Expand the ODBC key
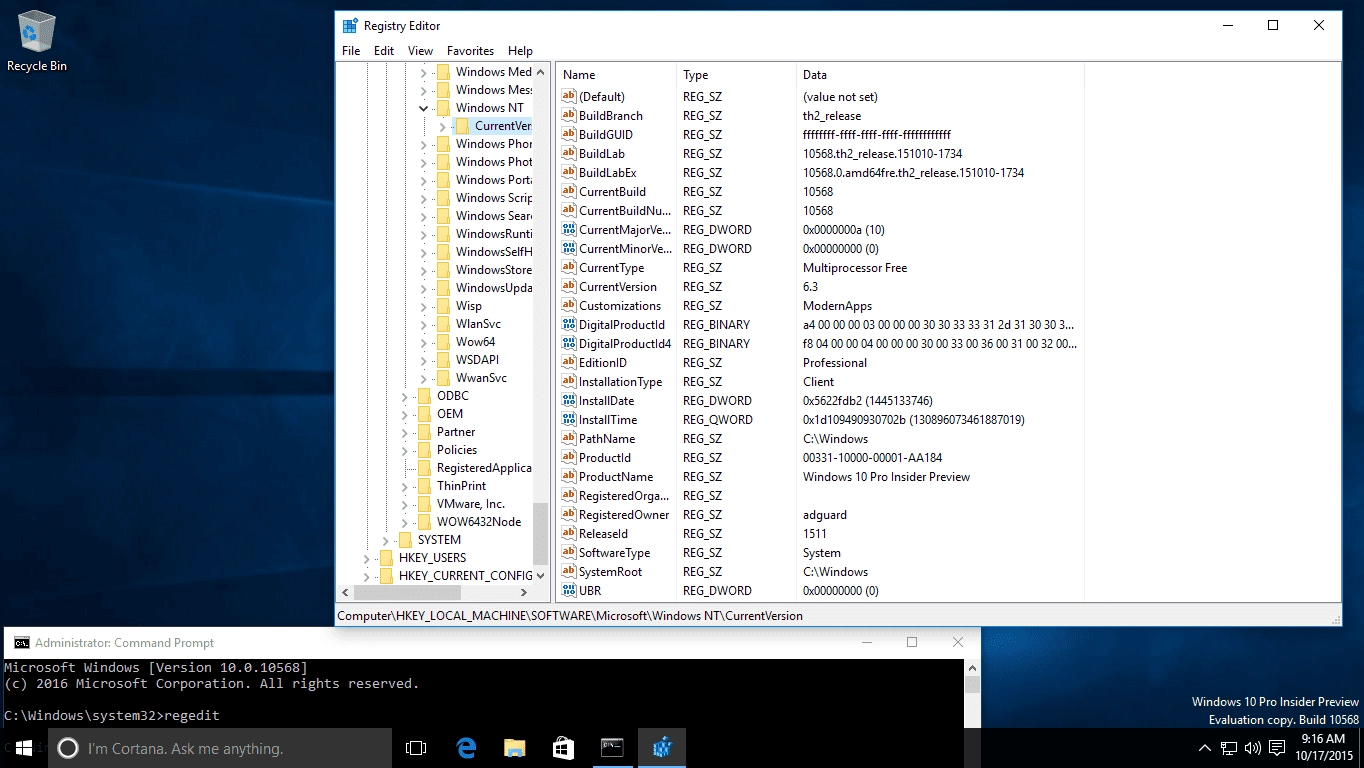 click(x=405, y=396)
